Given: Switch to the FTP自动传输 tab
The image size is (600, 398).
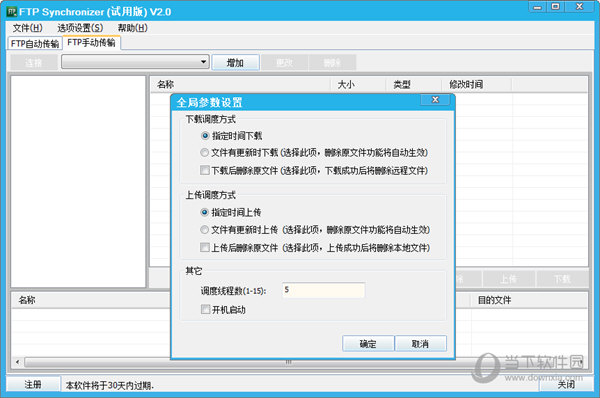Looking at the screenshot, I should (35, 44).
